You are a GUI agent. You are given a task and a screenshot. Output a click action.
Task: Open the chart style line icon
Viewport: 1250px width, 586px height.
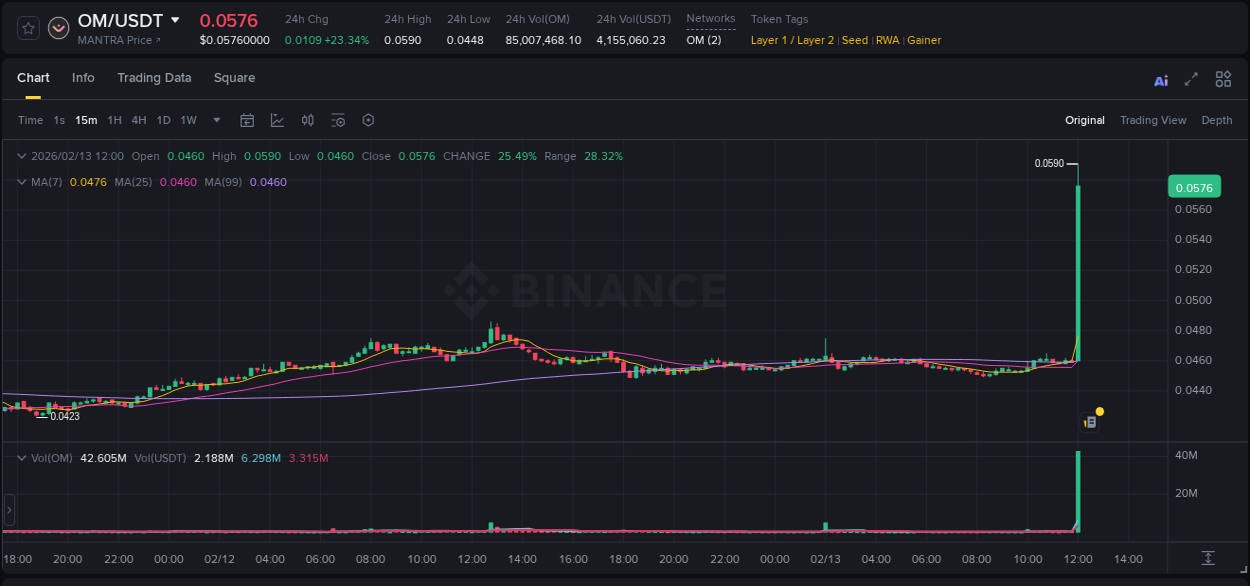(x=277, y=120)
